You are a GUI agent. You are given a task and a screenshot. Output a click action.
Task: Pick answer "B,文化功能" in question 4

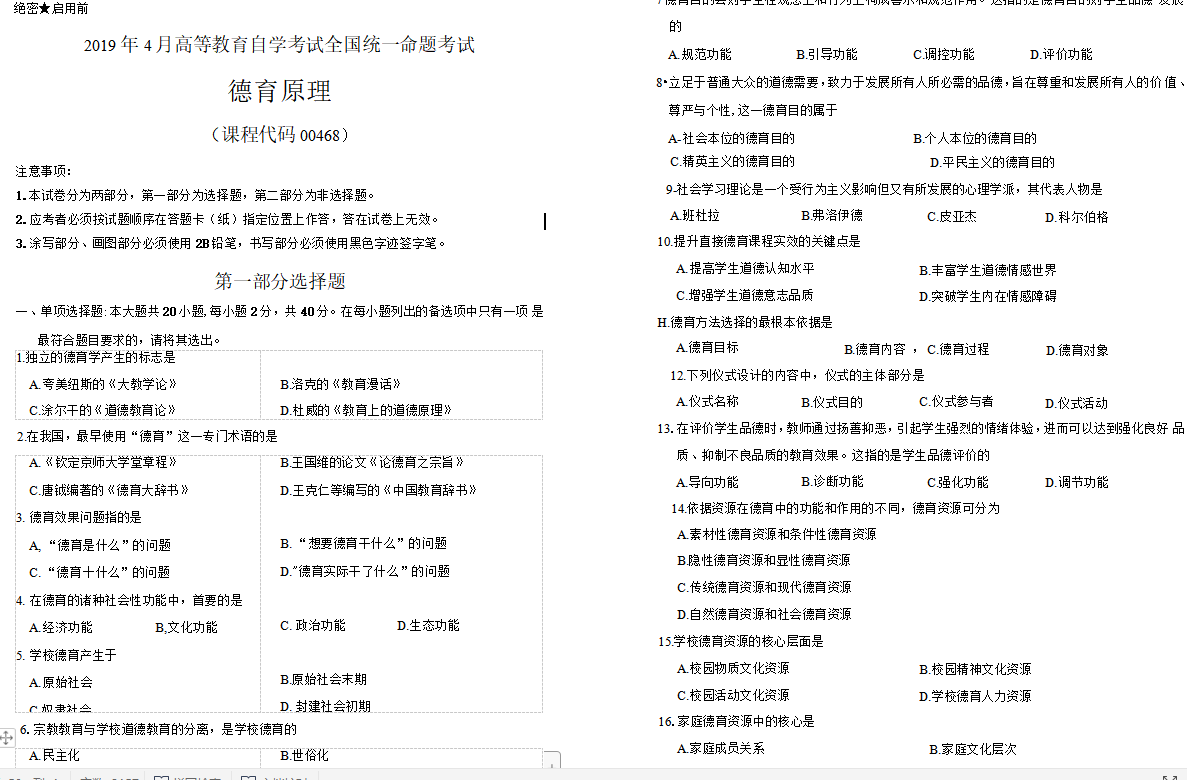[186, 628]
